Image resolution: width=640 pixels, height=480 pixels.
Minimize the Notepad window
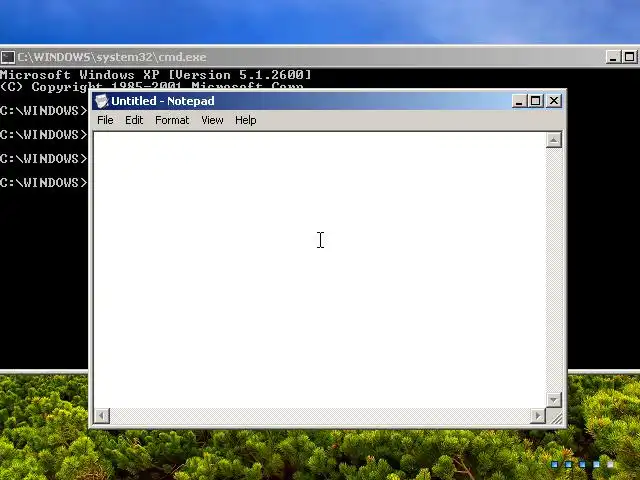tap(519, 101)
